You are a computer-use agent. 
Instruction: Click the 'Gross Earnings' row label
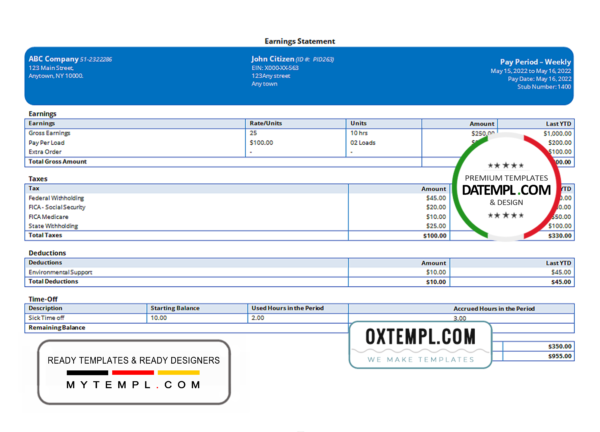pyautogui.click(x=49, y=133)
